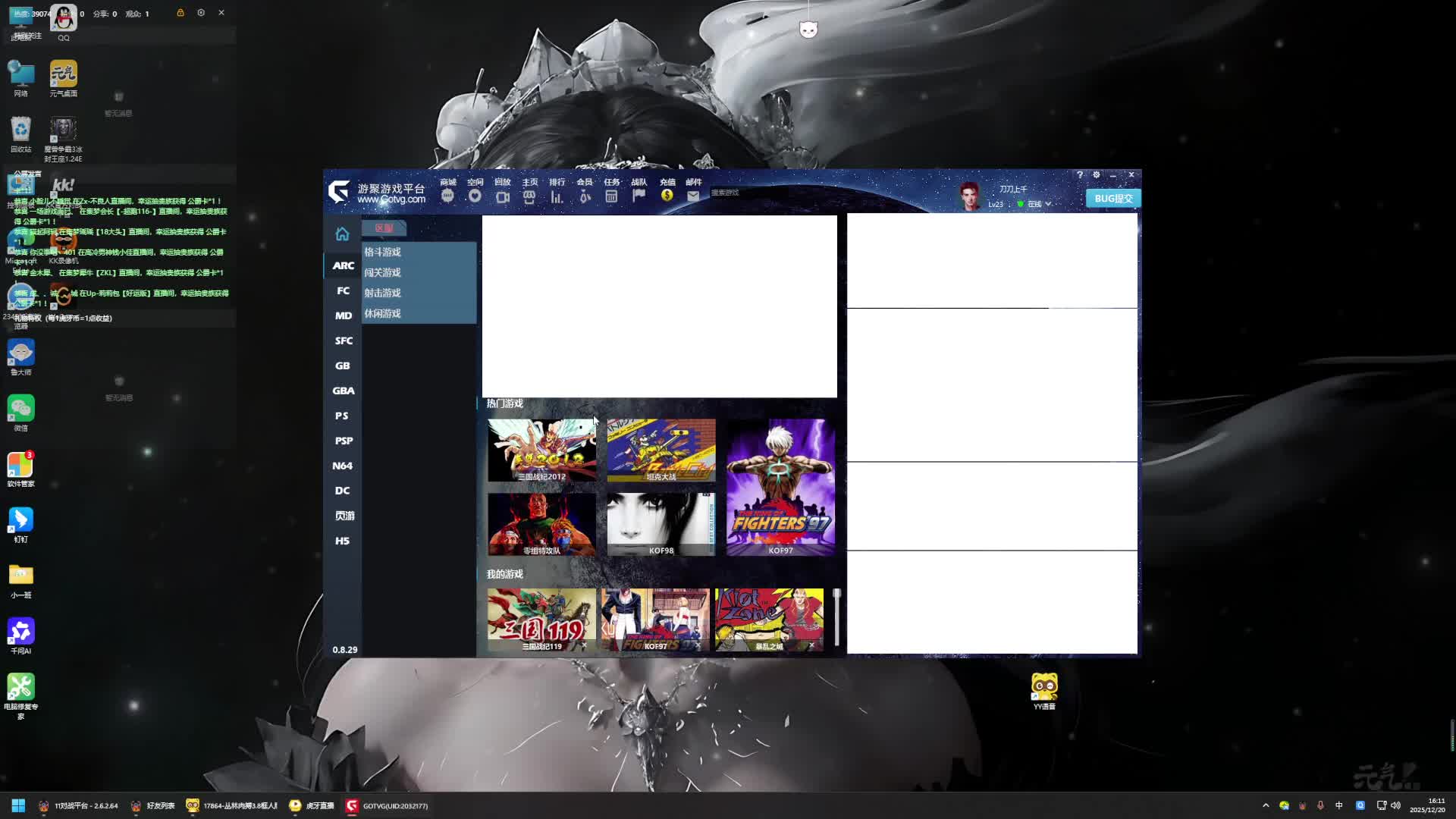This screenshot has height=819, width=1456.
Task: Click the home icon in sidebar
Action: (x=342, y=234)
